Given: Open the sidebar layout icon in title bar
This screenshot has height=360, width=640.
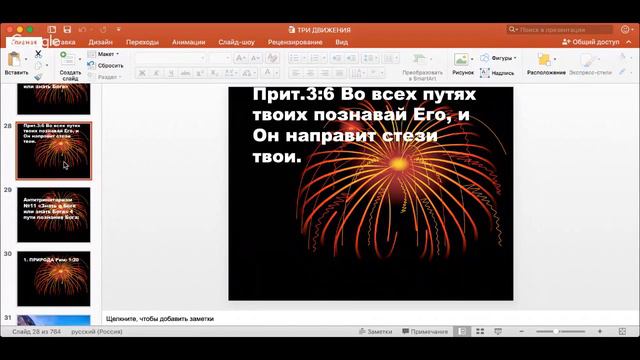Looking at the screenshot, I should [52, 29].
